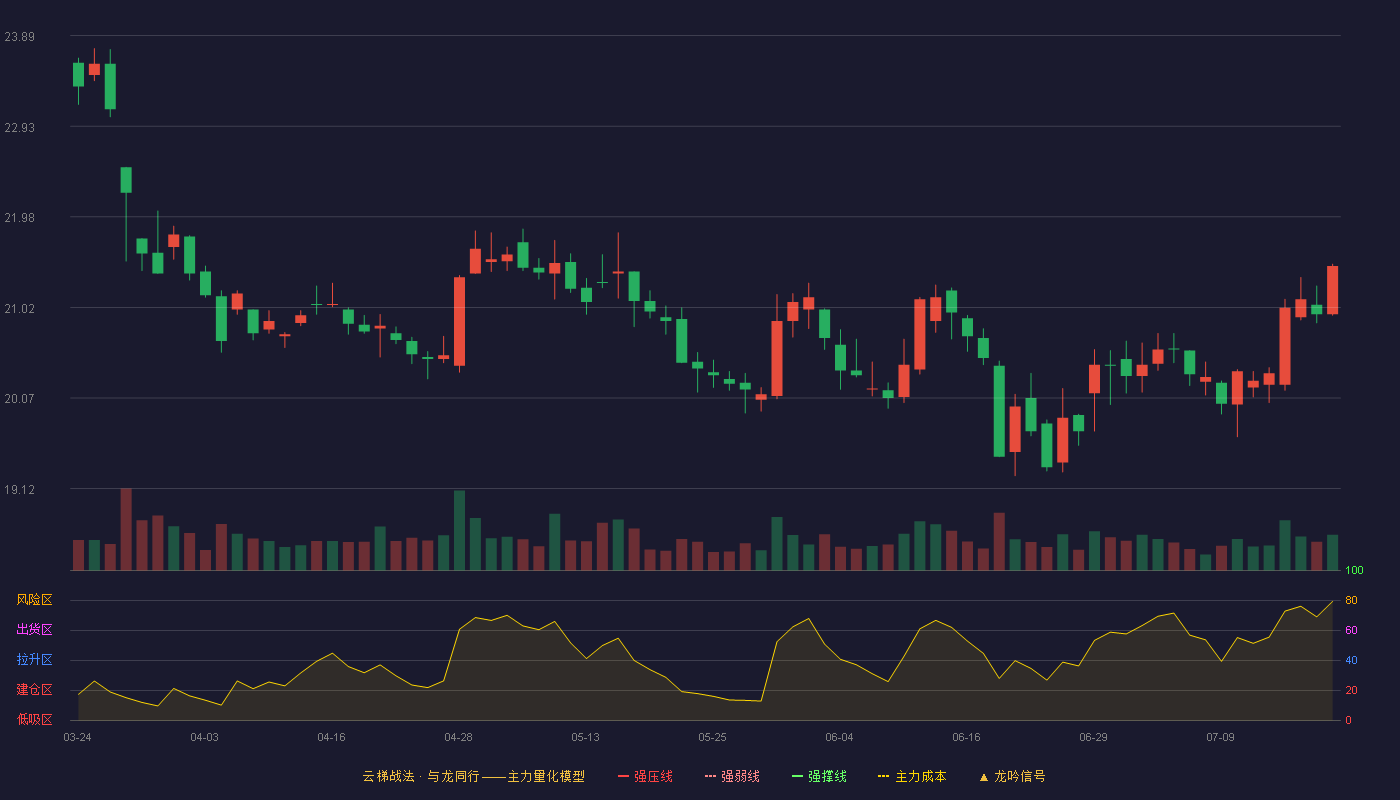
Task: Toggle the 龙吟信号 legend entry
Action: (1012, 776)
